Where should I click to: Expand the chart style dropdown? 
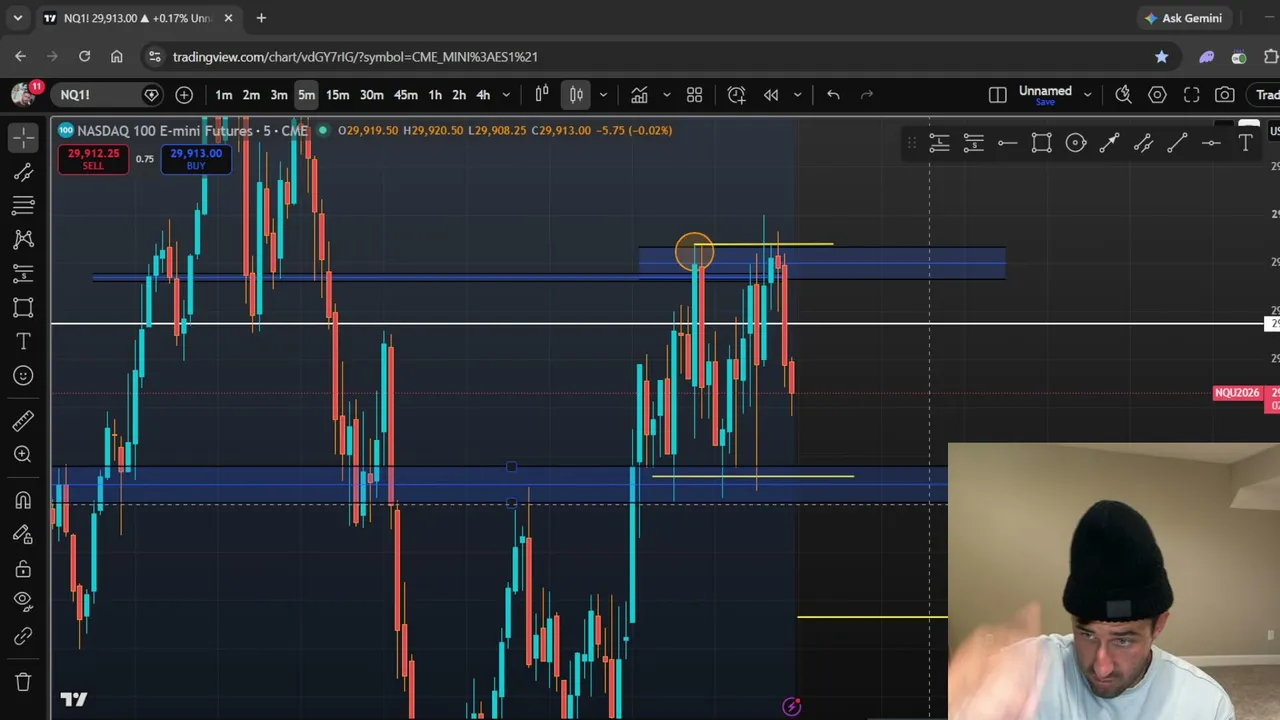tap(603, 95)
